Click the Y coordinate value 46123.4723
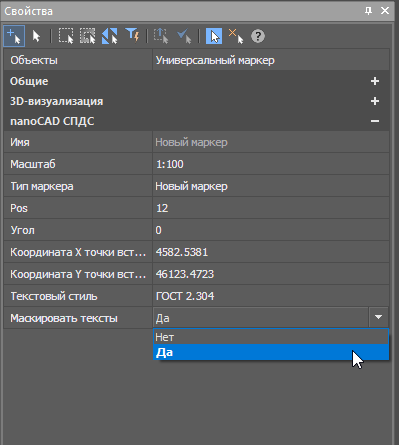Screen dimensions: 399x445 coord(271,274)
